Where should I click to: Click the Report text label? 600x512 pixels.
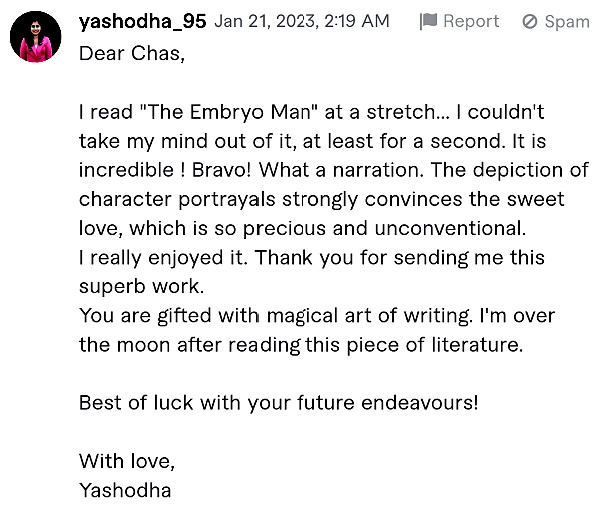tap(471, 21)
